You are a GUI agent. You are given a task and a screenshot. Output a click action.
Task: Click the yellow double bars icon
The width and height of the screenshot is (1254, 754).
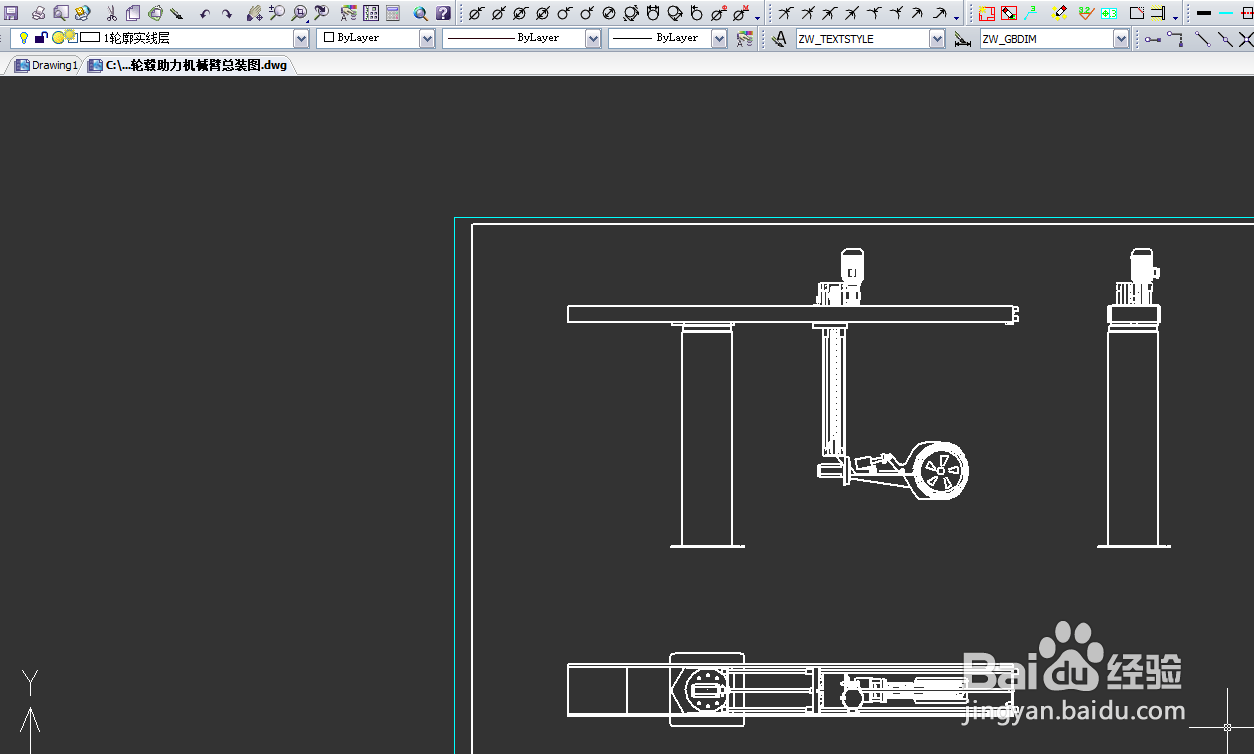pyautogui.click(x=1158, y=13)
